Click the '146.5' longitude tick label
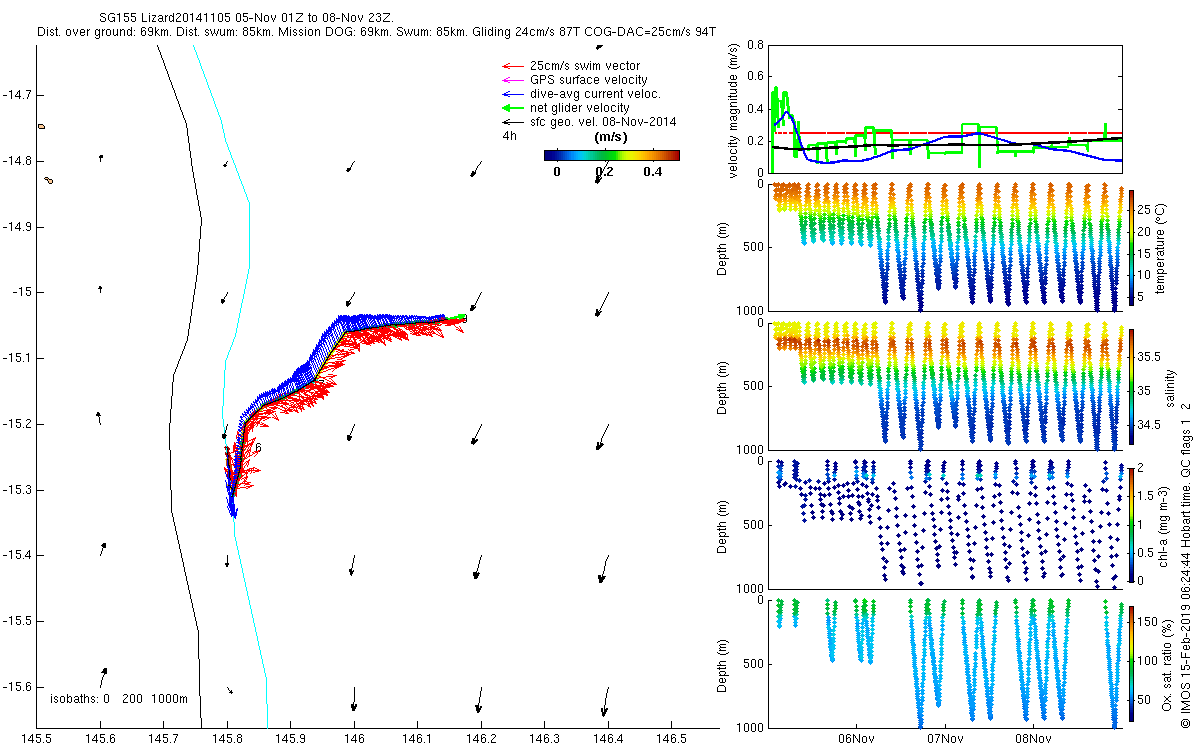This screenshot has height=750, width=1200. coord(670,739)
